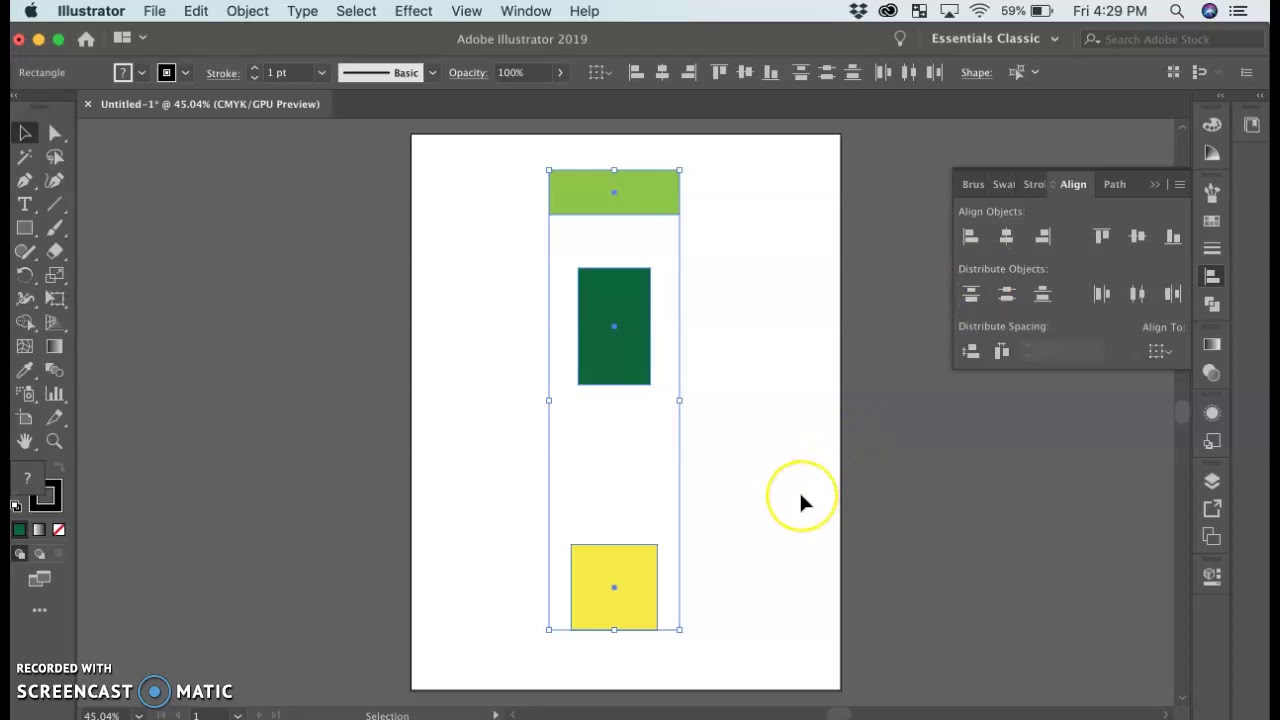Open the Essentials Classic workspace switcher

pyautogui.click(x=994, y=38)
